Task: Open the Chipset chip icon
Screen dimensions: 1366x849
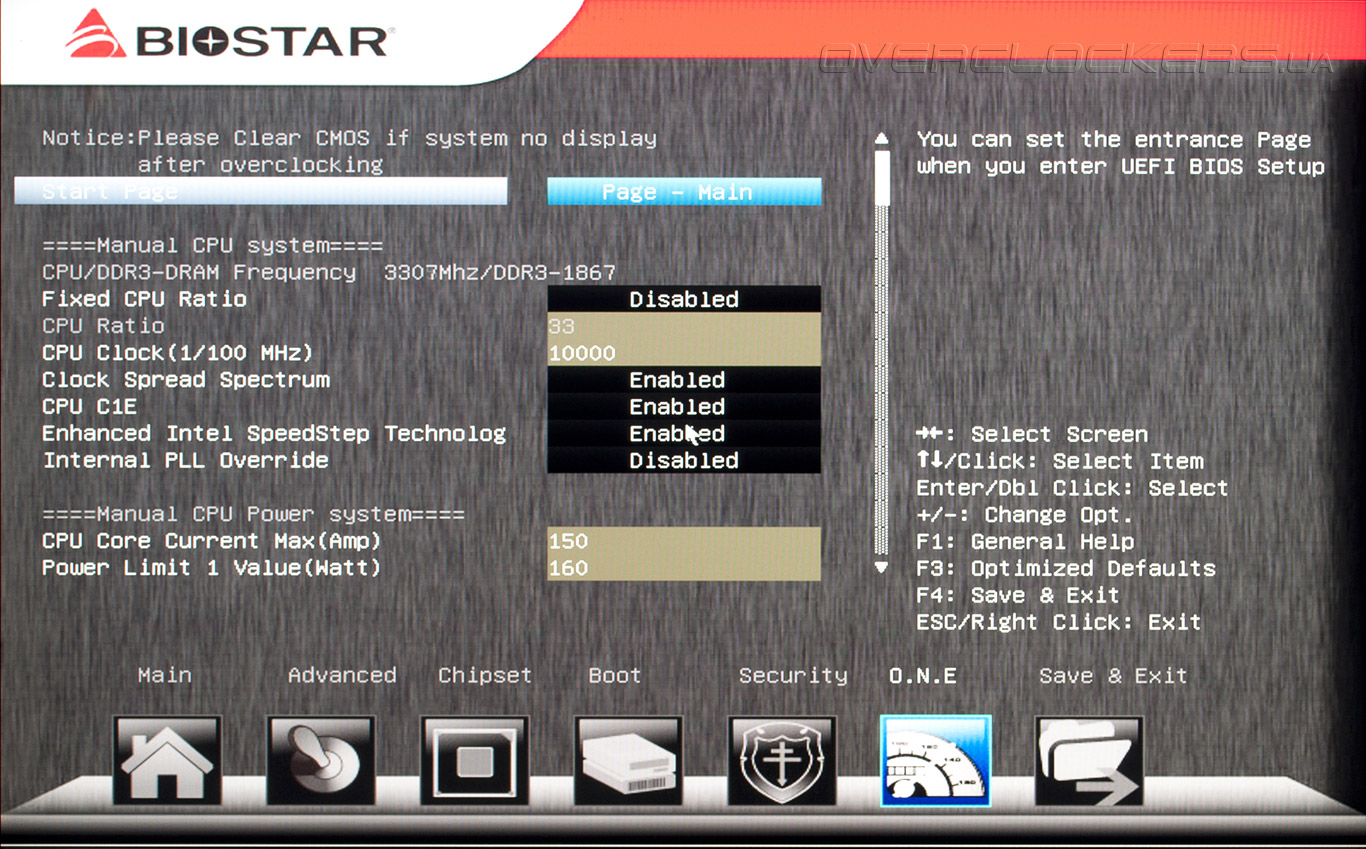Action: point(475,761)
